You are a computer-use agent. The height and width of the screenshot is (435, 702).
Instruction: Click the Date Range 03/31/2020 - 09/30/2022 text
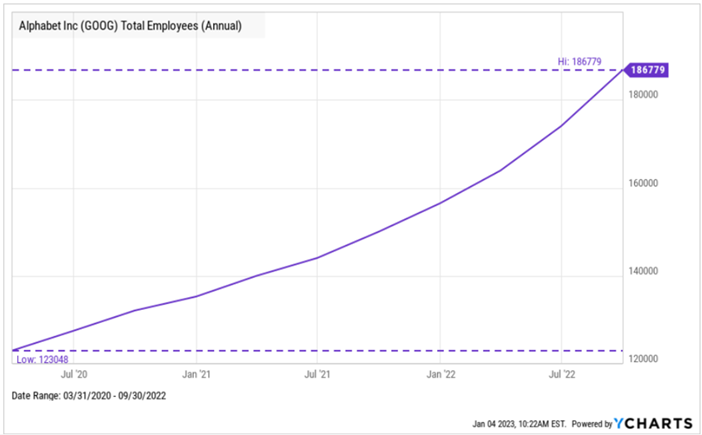pyautogui.click(x=89, y=396)
